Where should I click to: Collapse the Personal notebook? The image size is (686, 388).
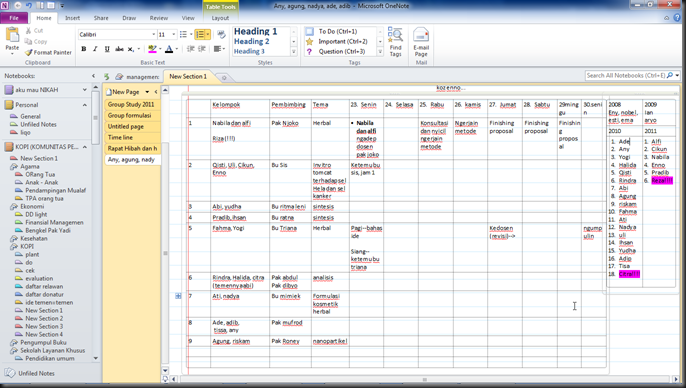click(84, 105)
